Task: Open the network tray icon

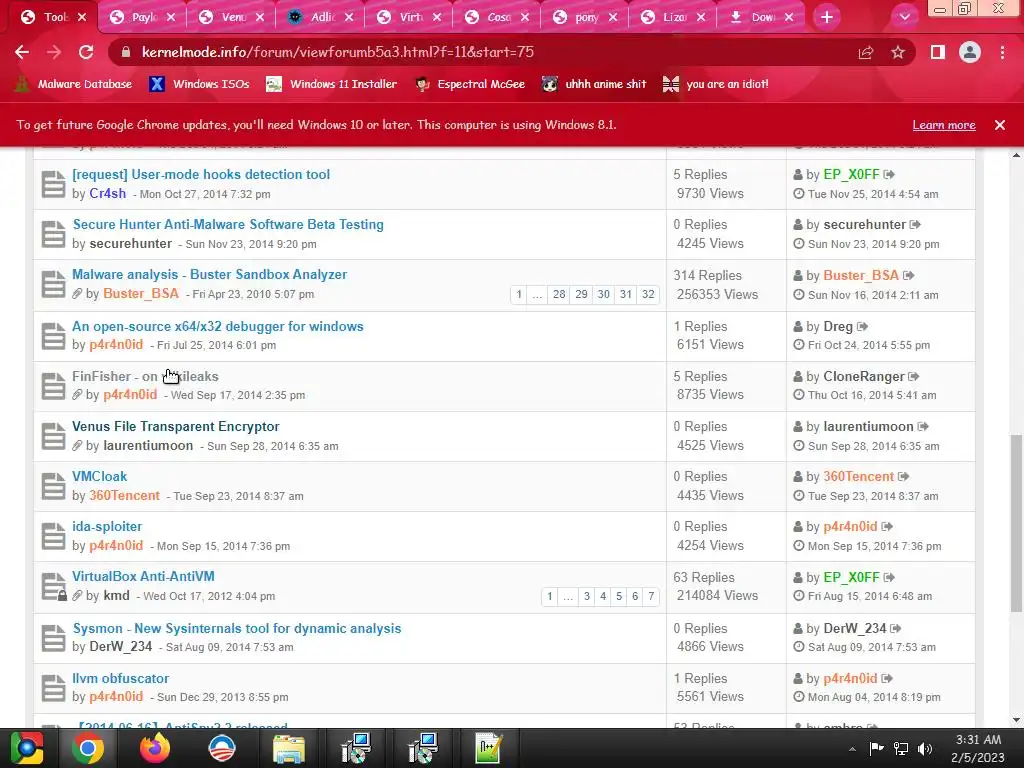Action: point(901,749)
